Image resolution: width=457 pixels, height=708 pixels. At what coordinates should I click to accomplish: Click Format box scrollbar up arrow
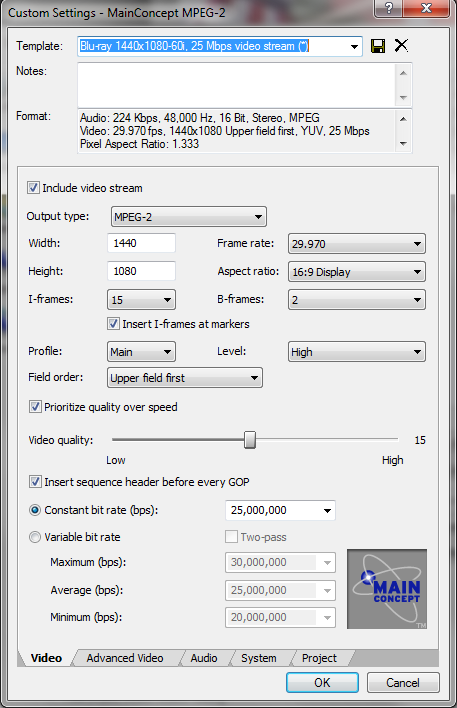[x=403, y=119]
